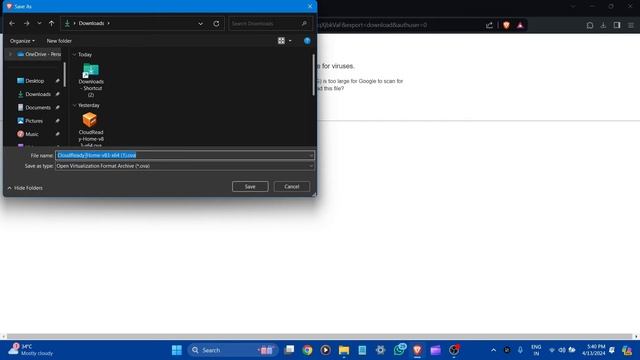The image size is (640, 360).
Task: Select Pictures in navigation pane
Action: point(34,121)
